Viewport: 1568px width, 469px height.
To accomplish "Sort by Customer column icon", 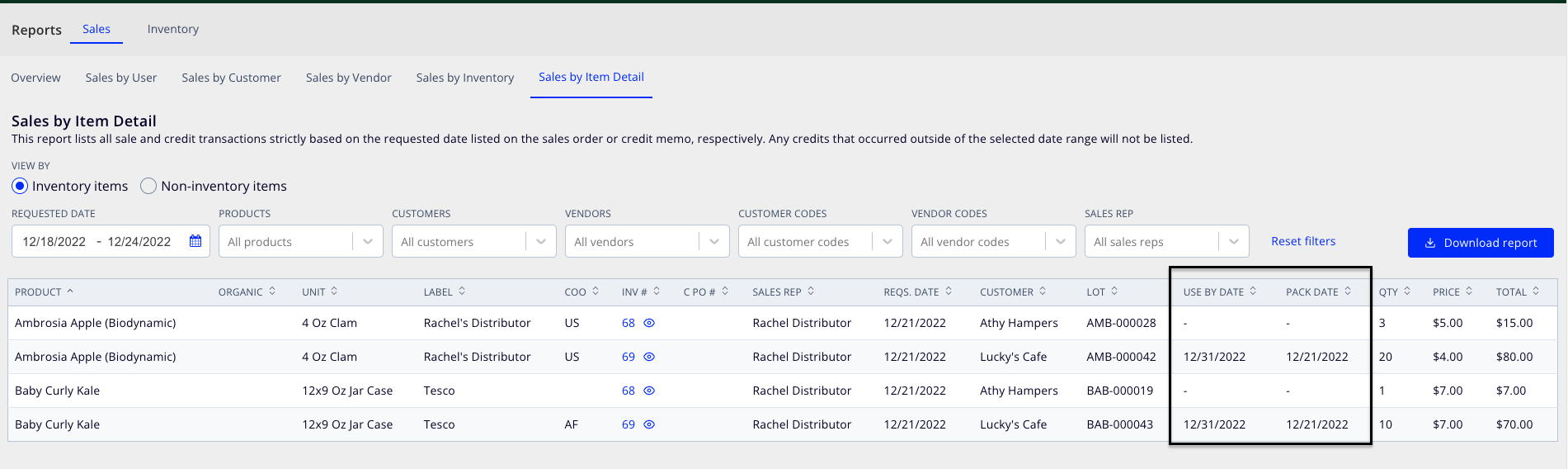I will click(1043, 291).
